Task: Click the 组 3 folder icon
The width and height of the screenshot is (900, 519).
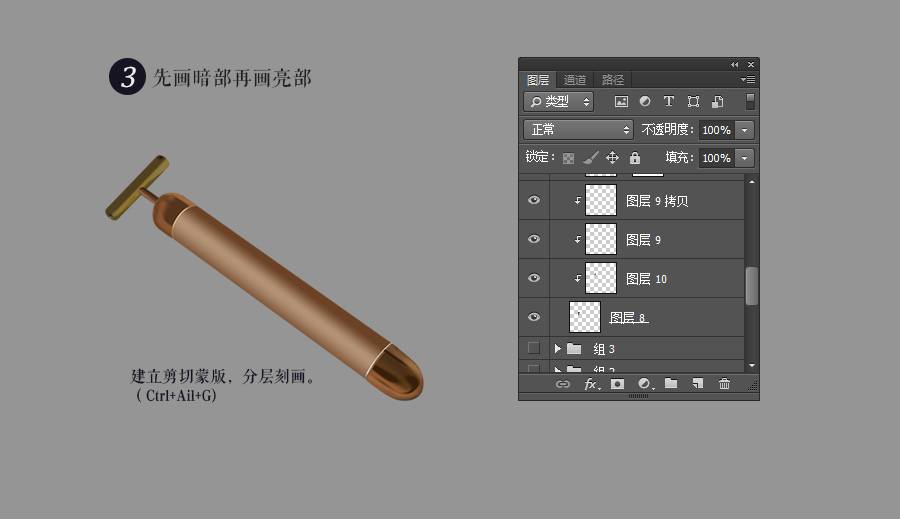Action: point(574,348)
